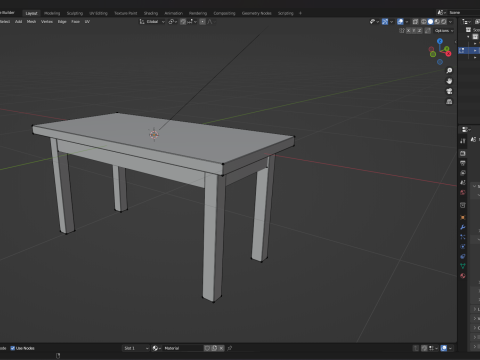Open the Scene properties tab icon
The width and height of the screenshot is (480, 360).
pyautogui.click(x=463, y=182)
